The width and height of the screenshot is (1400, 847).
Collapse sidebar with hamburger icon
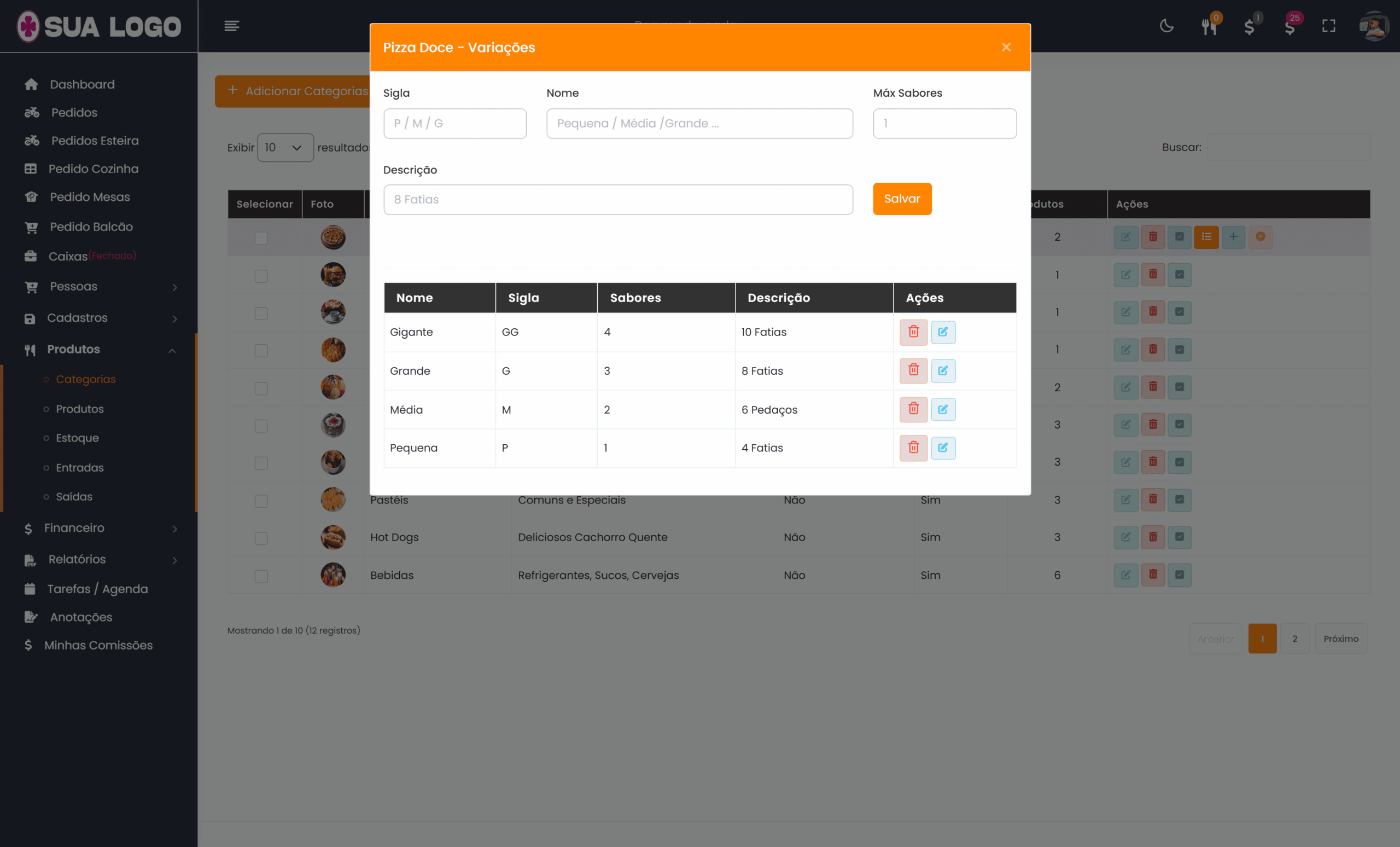232,26
